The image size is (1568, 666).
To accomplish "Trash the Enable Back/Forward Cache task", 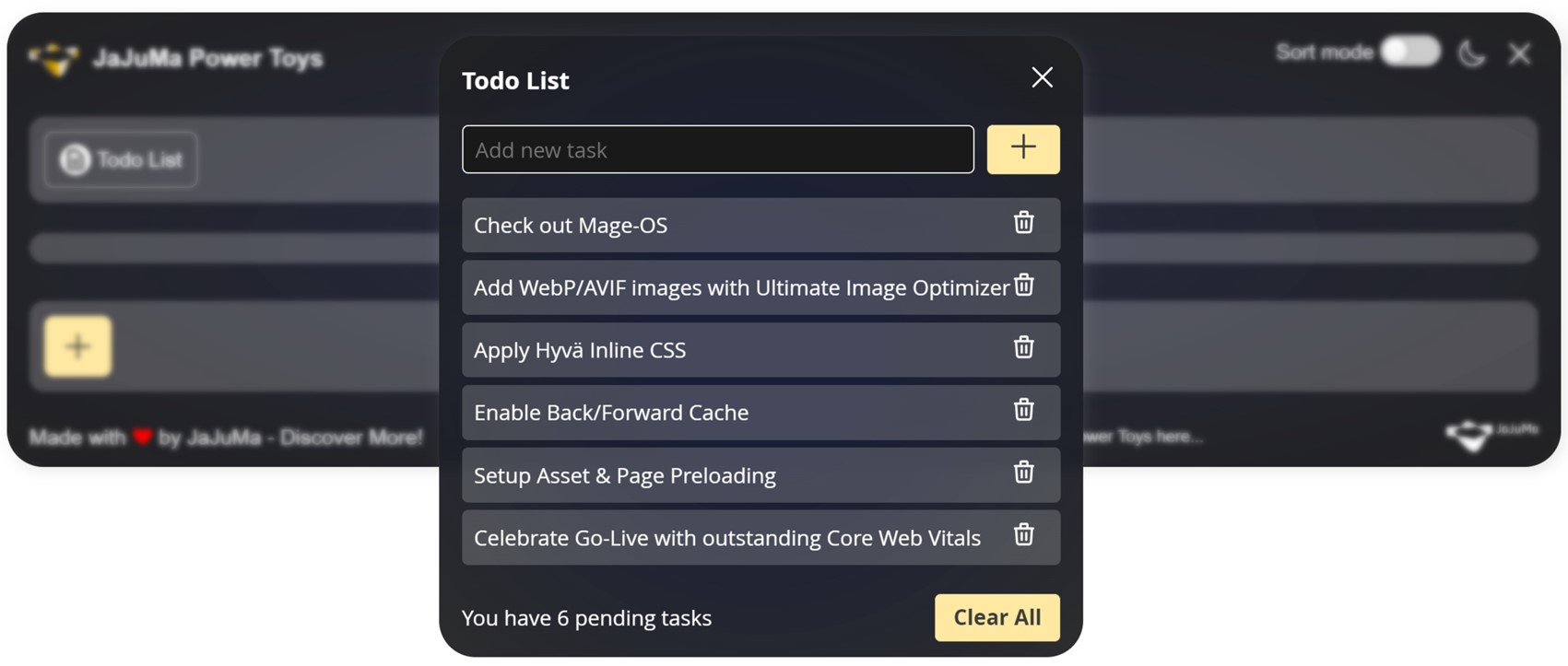I will [x=1023, y=410].
